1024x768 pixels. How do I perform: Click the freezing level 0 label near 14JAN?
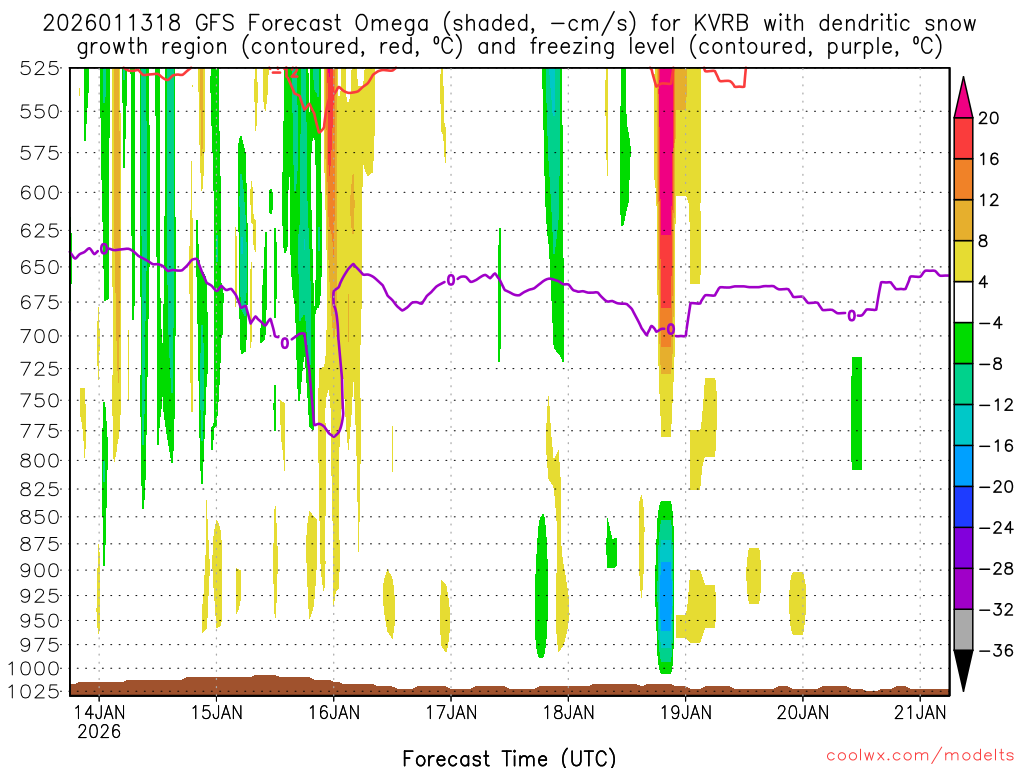[x=104, y=248]
